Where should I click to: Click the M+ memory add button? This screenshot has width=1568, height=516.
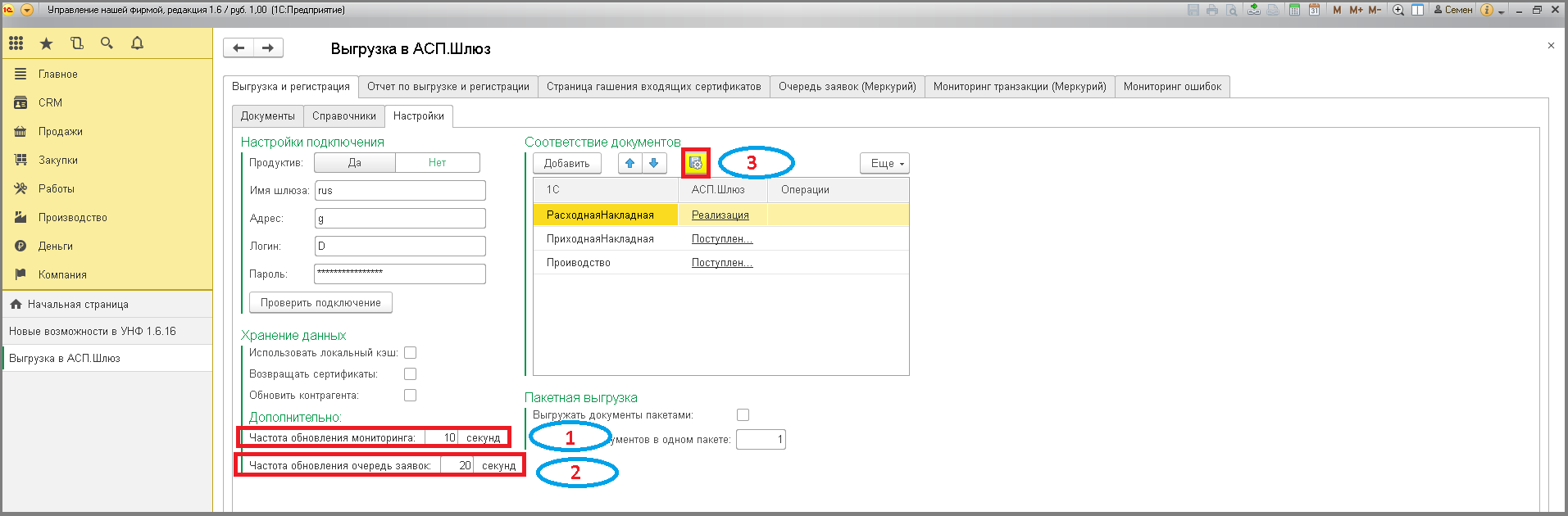click(1356, 10)
